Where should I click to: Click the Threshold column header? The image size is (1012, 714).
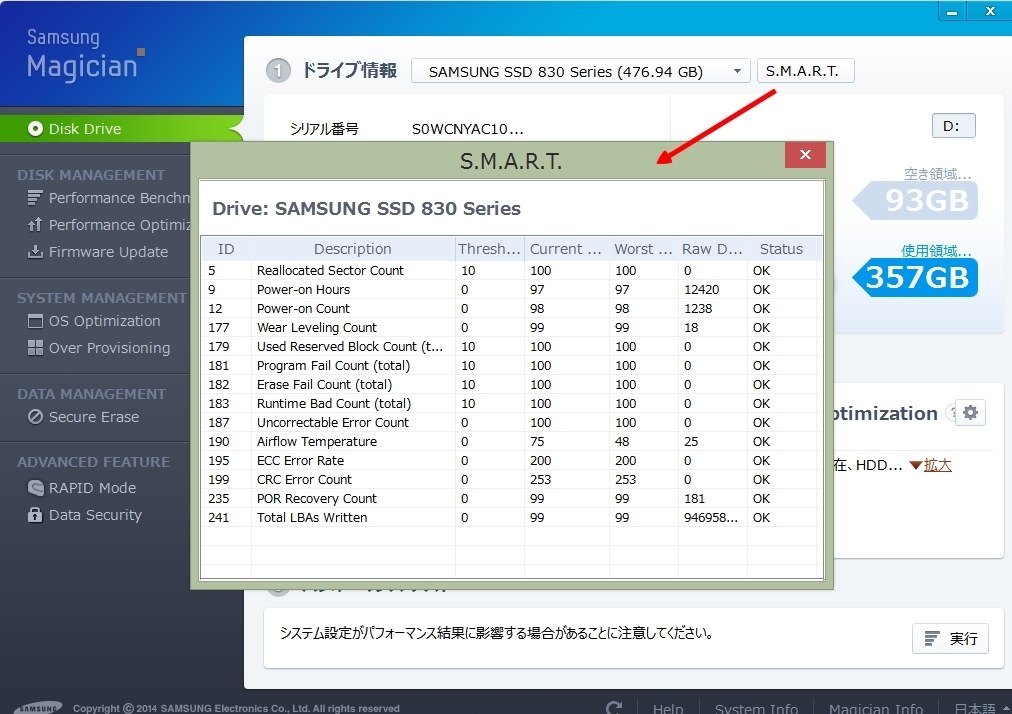(x=489, y=249)
